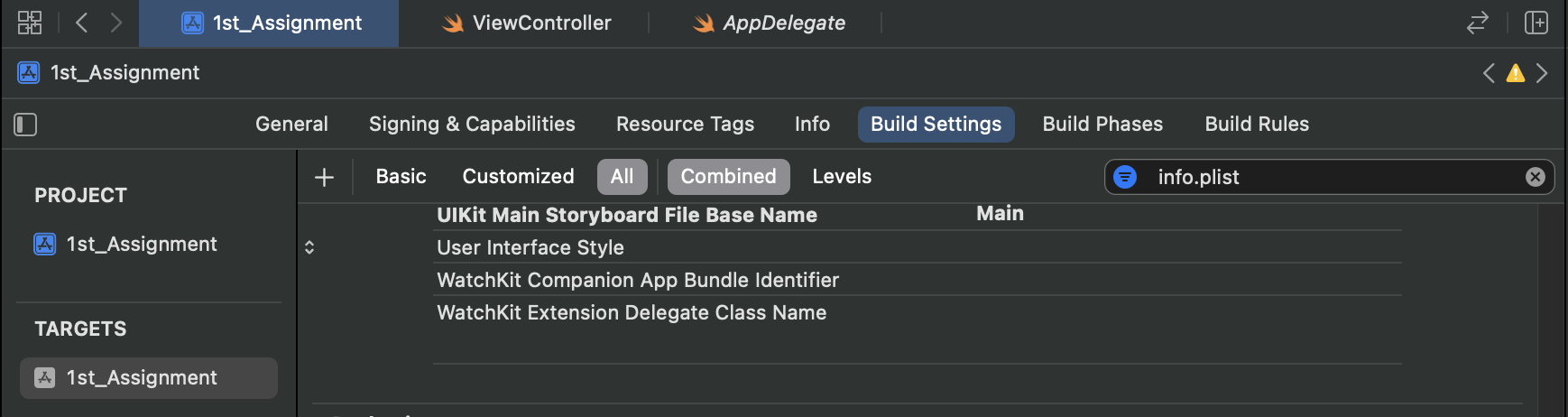The height and width of the screenshot is (417, 1568).
Task: Go to the Build Phases tab
Action: (1102, 125)
